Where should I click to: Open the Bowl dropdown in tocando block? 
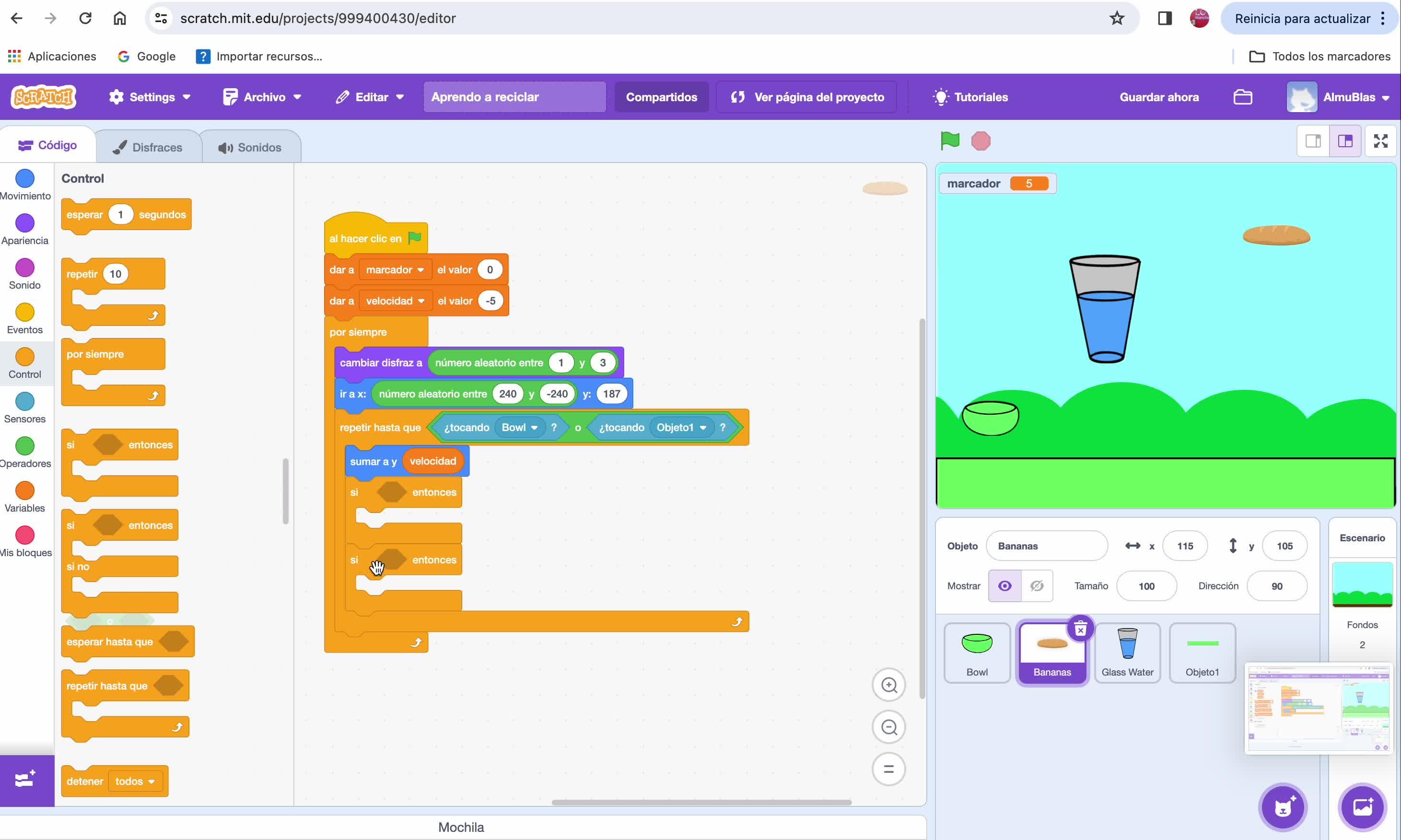534,428
